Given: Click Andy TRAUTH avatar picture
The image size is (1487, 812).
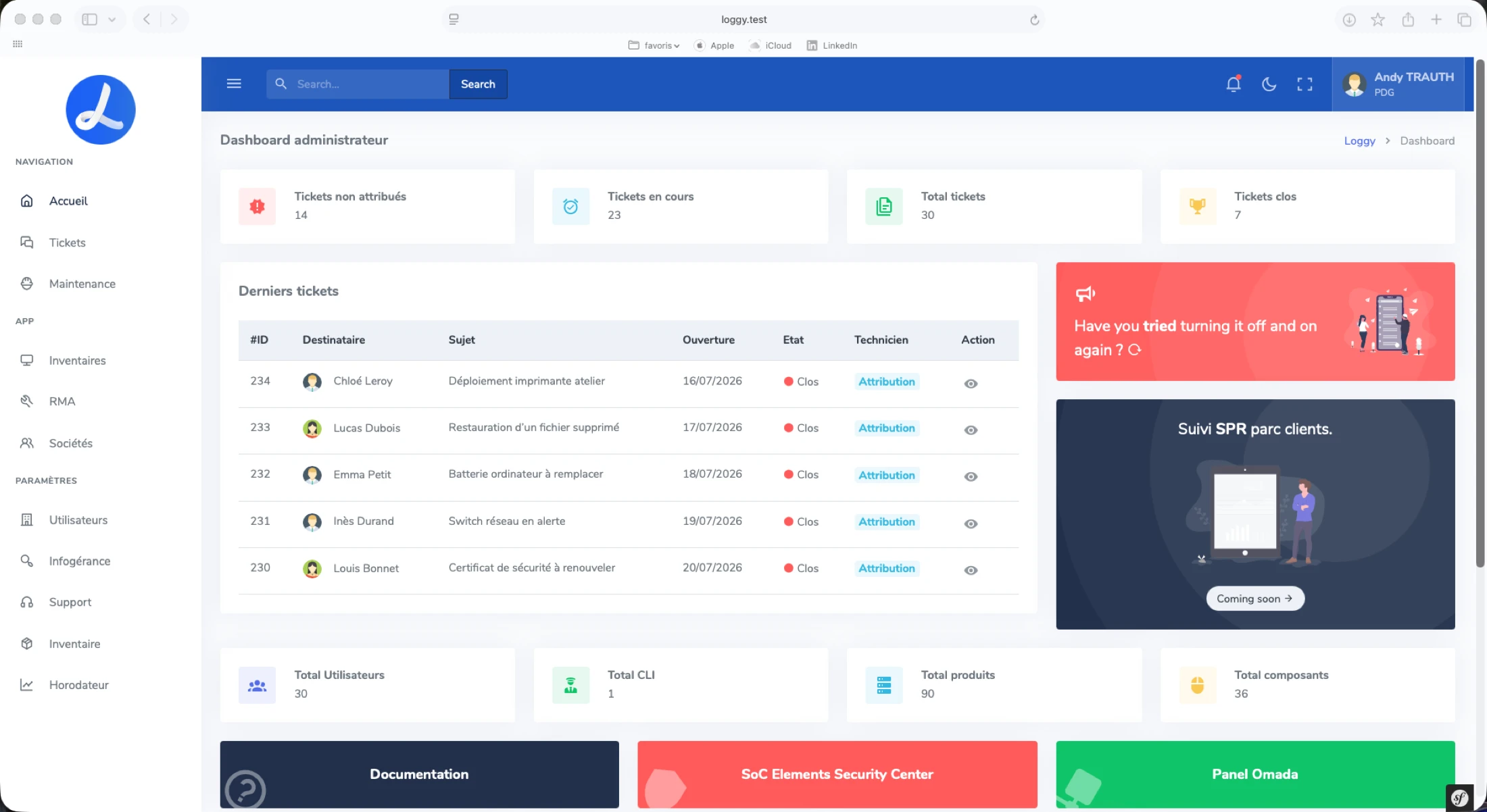Looking at the screenshot, I should pyautogui.click(x=1355, y=84).
